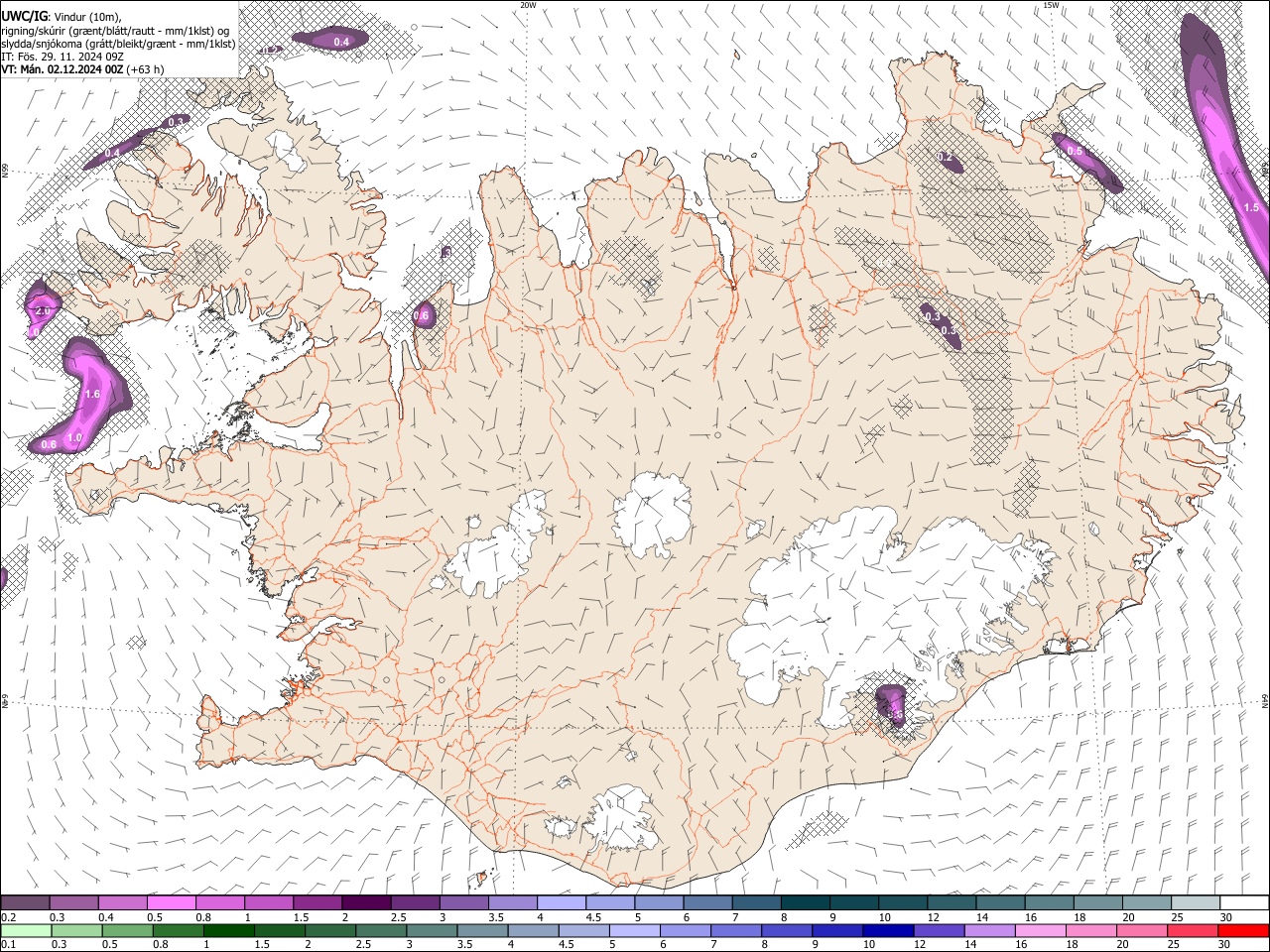
Task: Click the purple blob south of Vatnajökull
Action: tap(893, 706)
